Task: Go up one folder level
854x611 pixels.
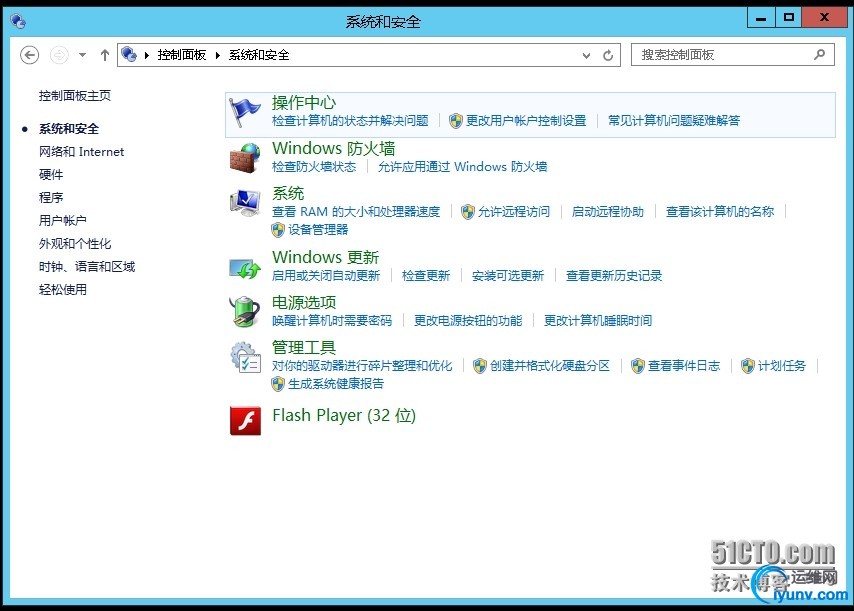Action: (x=105, y=55)
